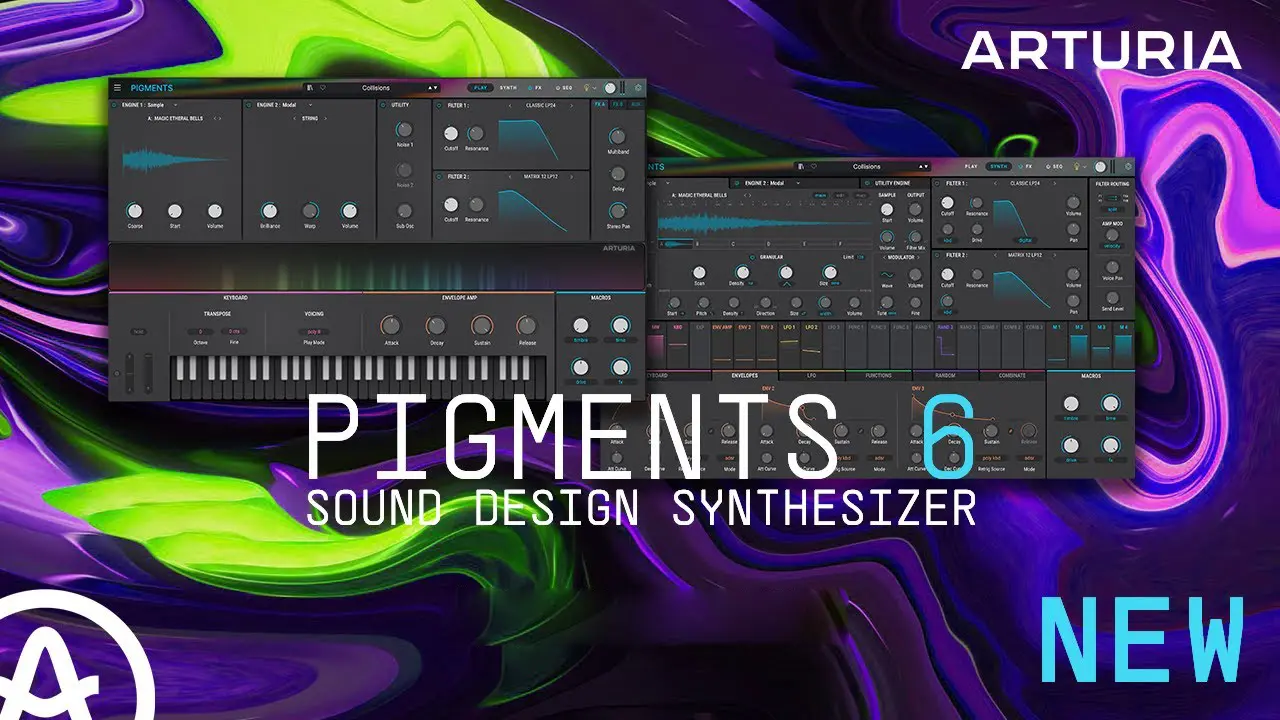Open the settings gear in the left window
Viewport: 1280px width, 720px height.
tap(639, 88)
